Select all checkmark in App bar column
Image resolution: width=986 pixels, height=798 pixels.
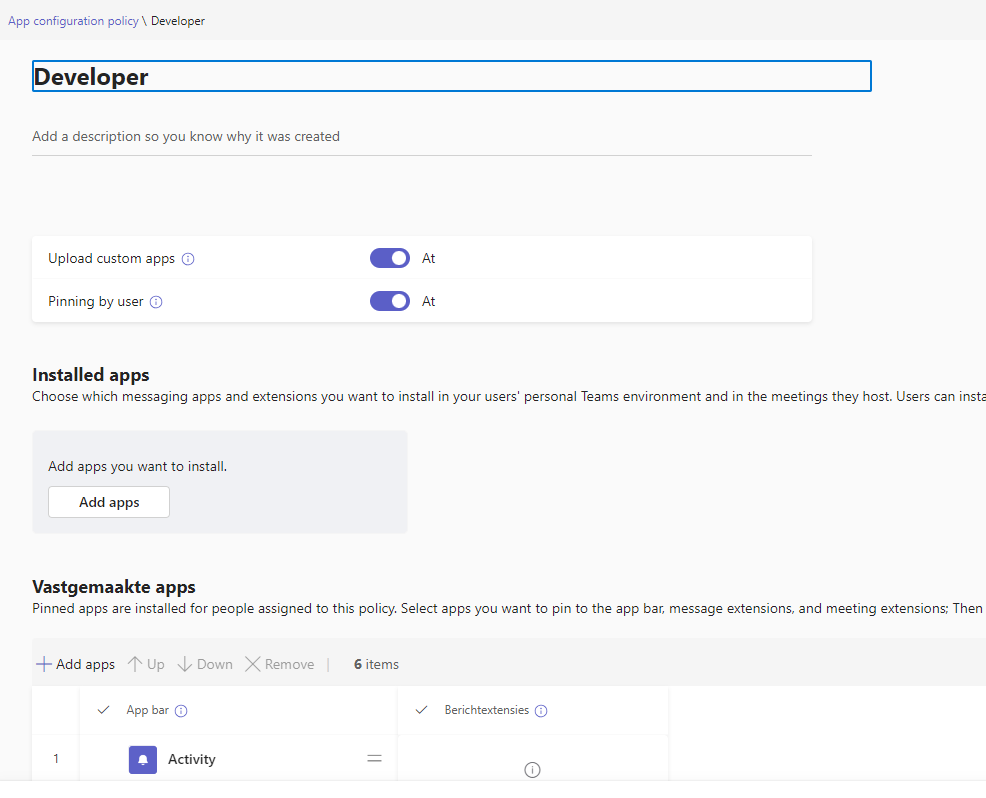103,711
